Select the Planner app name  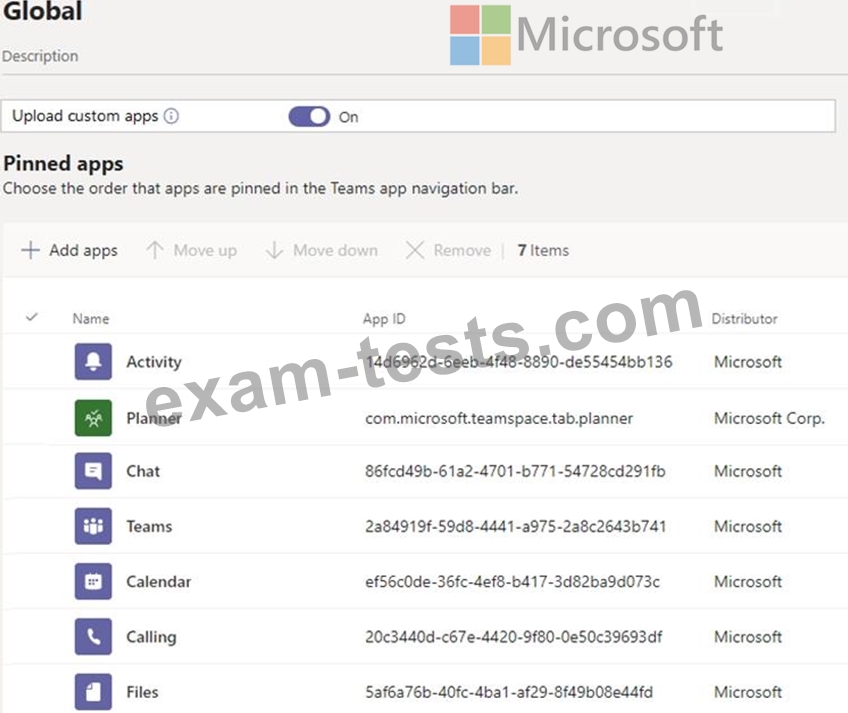tap(154, 418)
